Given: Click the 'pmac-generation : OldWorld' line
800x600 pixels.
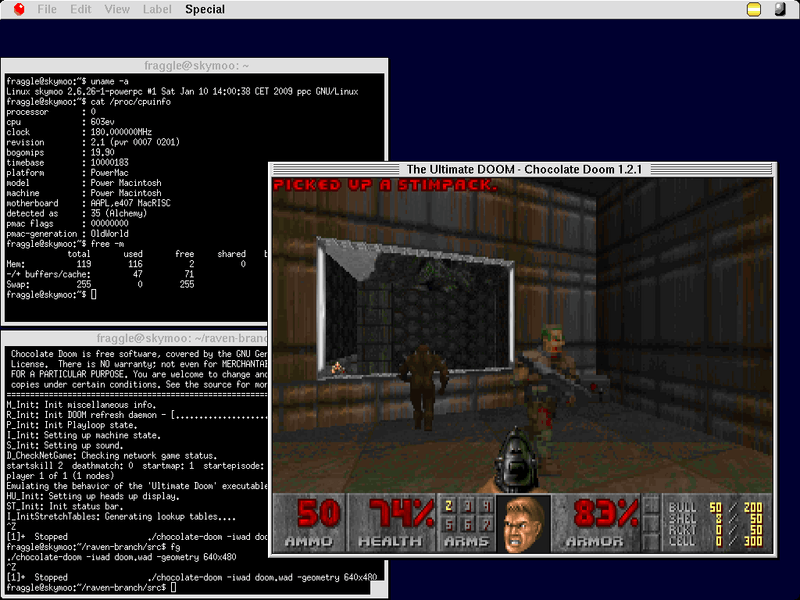Looking at the screenshot, I should pyautogui.click(x=67, y=234).
